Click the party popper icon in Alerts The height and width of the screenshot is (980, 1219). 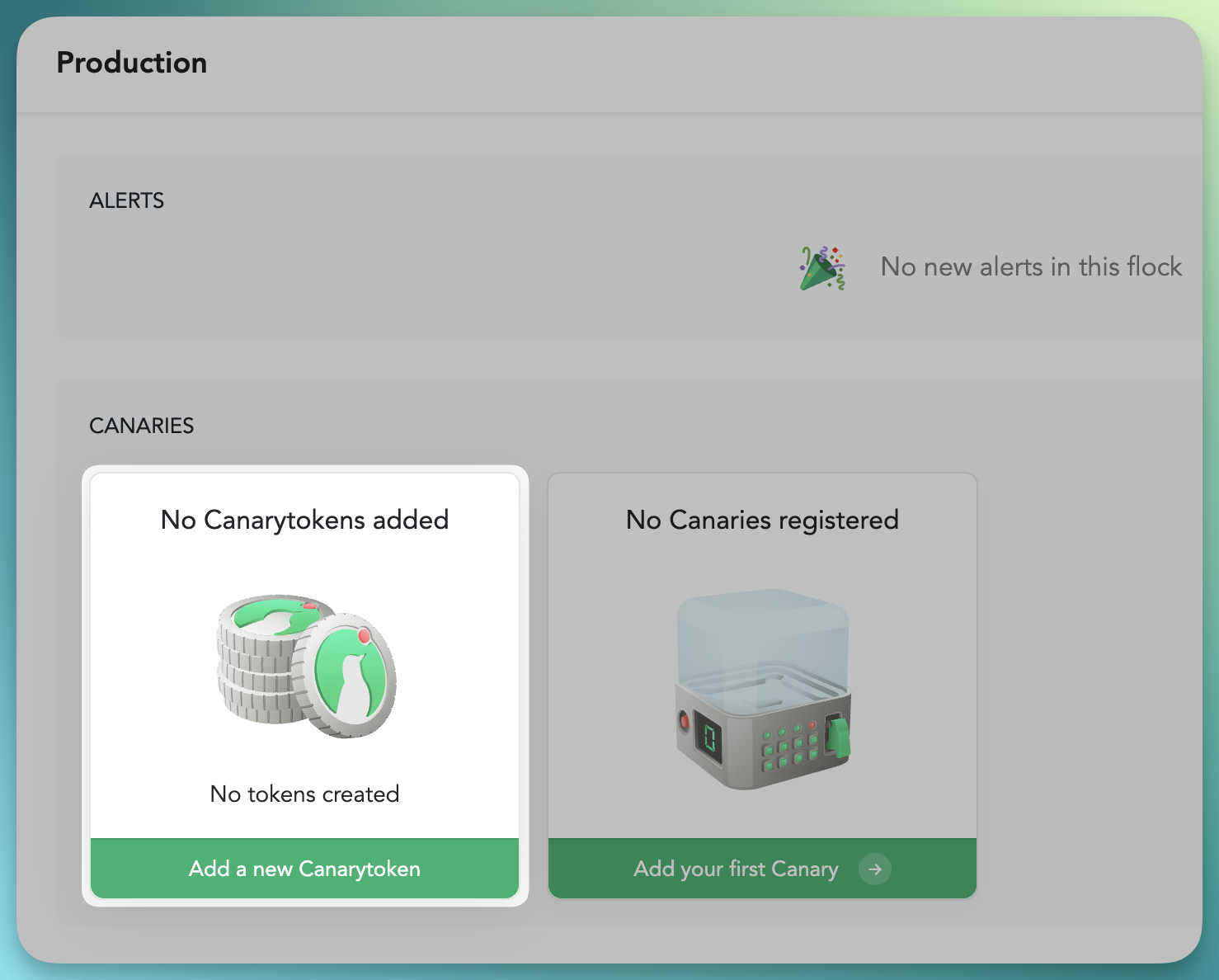(822, 268)
